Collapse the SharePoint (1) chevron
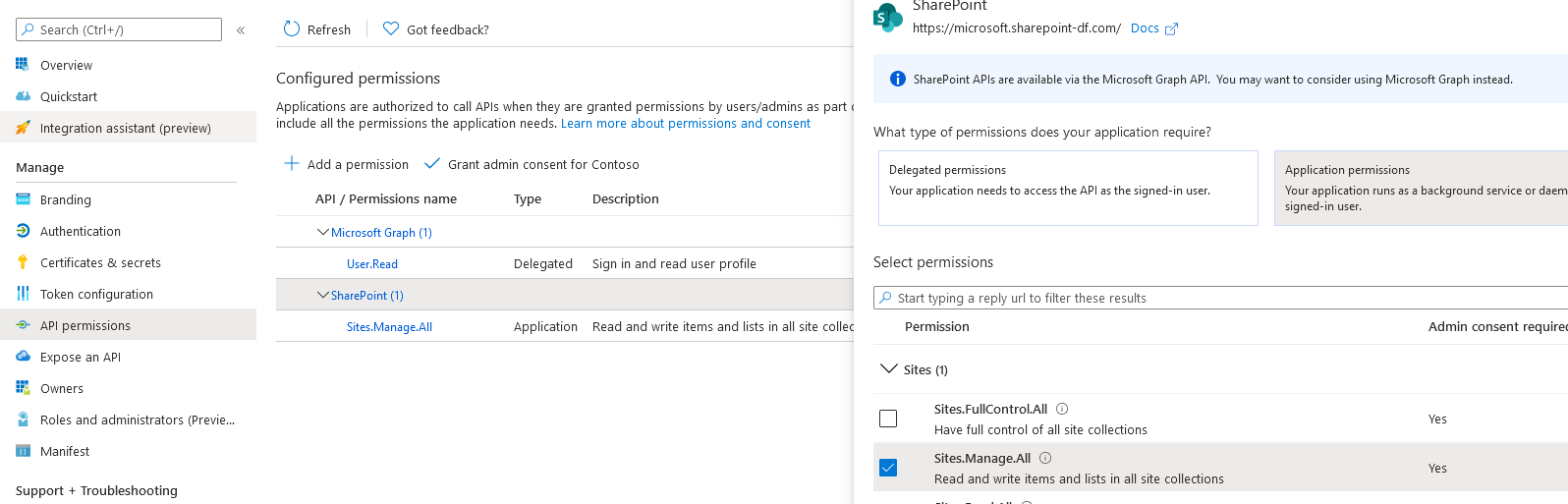The height and width of the screenshot is (504, 1568). coord(322,296)
